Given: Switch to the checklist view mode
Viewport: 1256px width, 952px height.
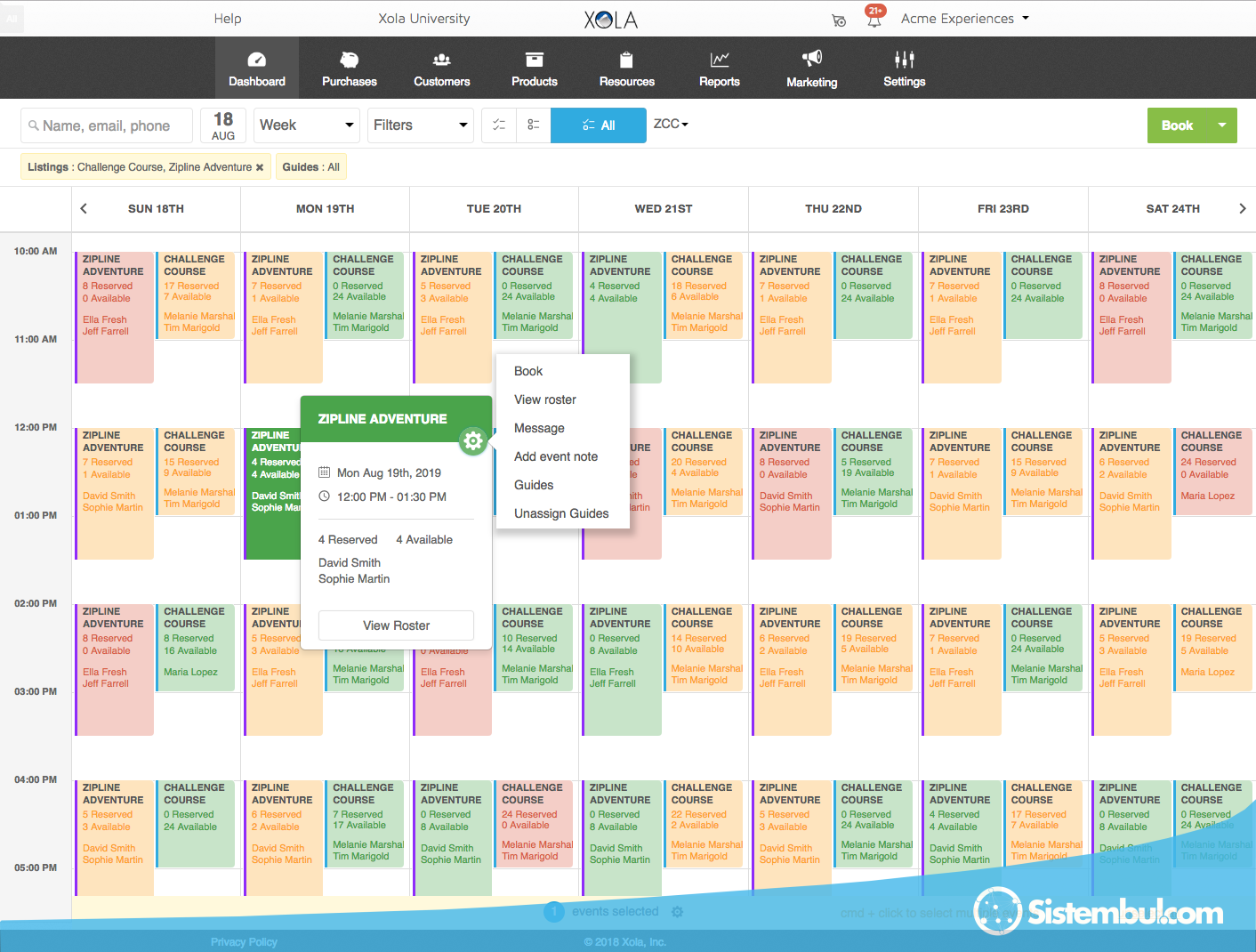Looking at the screenshot, I should (499, 125).
